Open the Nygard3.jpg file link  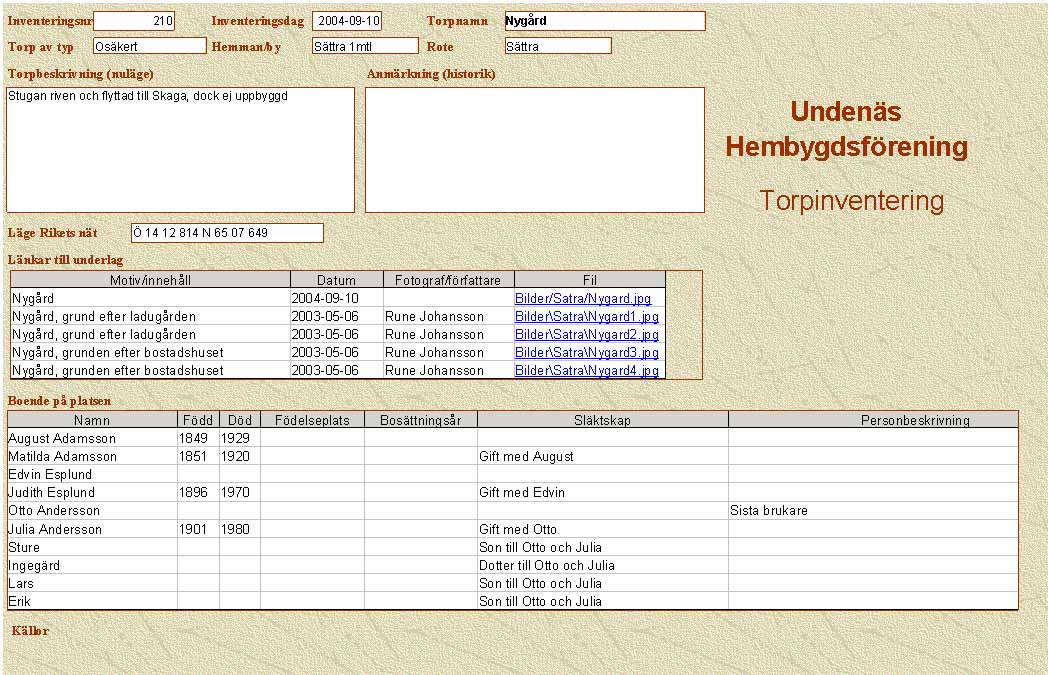click(587, 352)
